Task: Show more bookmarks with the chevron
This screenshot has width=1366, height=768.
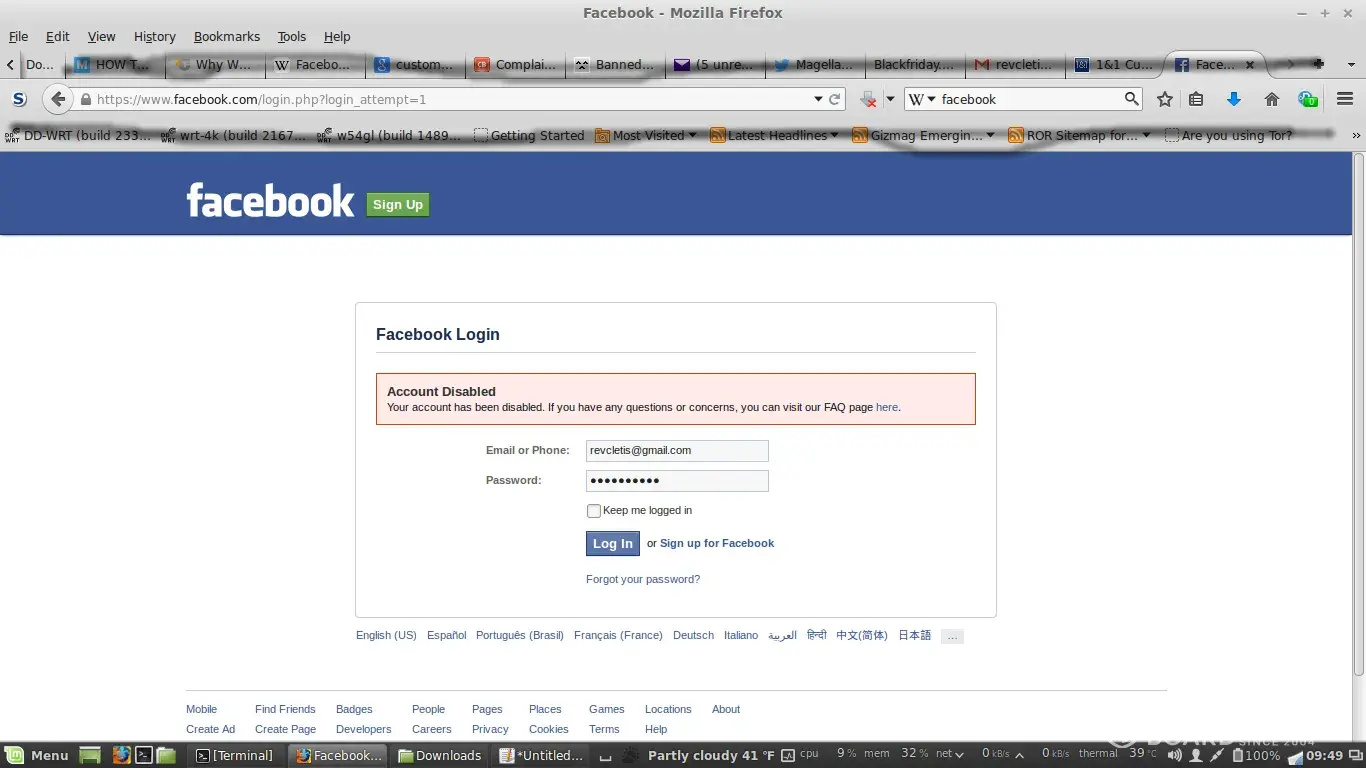Action: pyautogui.click(x=1356, y=135)
